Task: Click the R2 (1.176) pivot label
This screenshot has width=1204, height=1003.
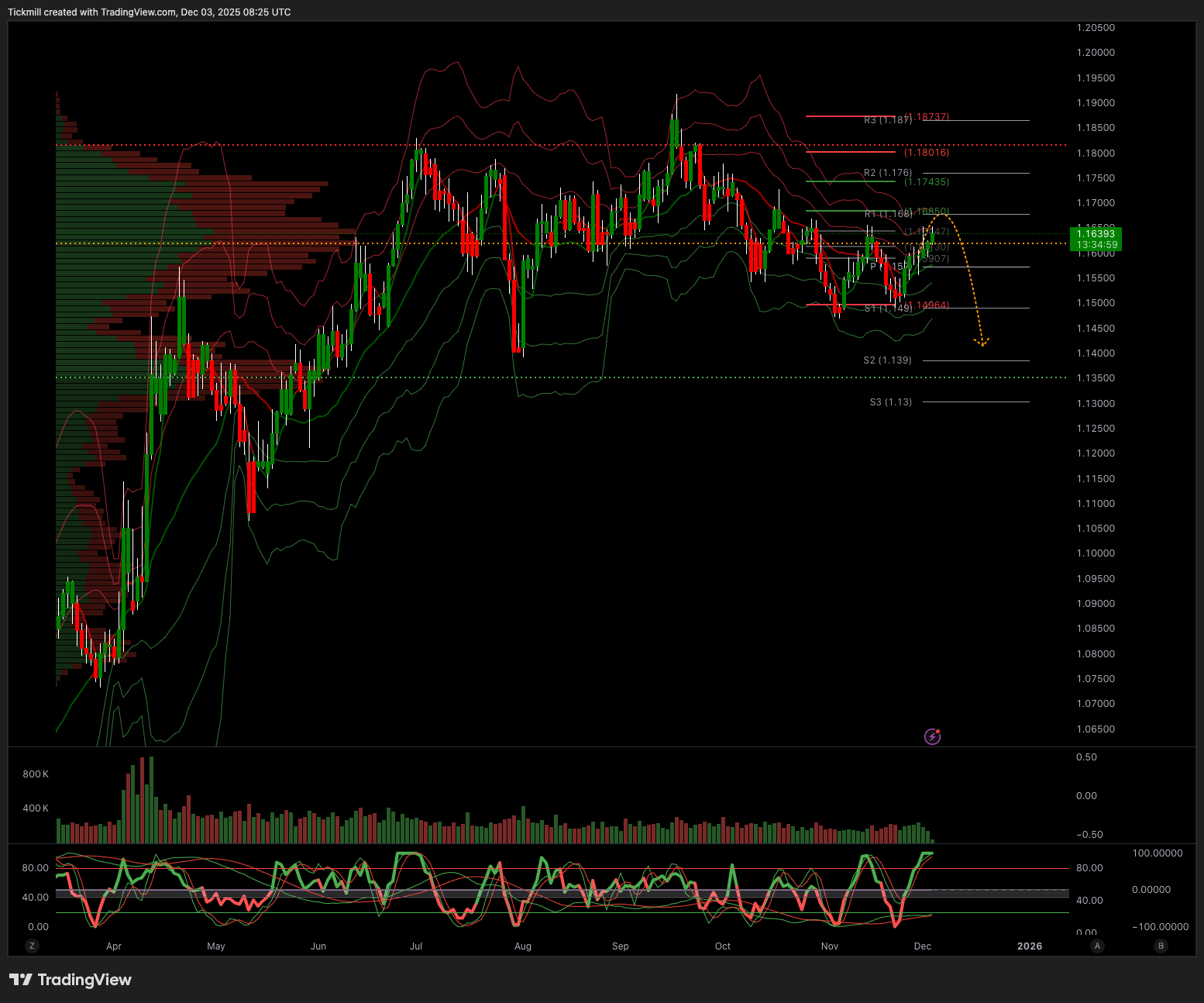Action: pos(887,173)
